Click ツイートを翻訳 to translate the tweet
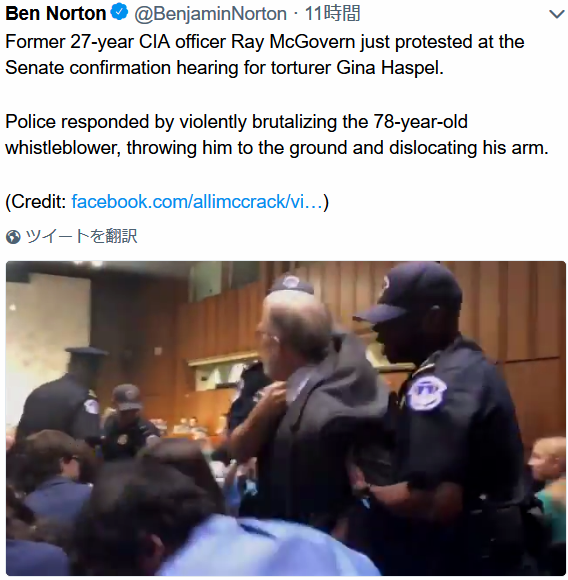The width and height of the screenshot is (568, 580). [81, 236]
